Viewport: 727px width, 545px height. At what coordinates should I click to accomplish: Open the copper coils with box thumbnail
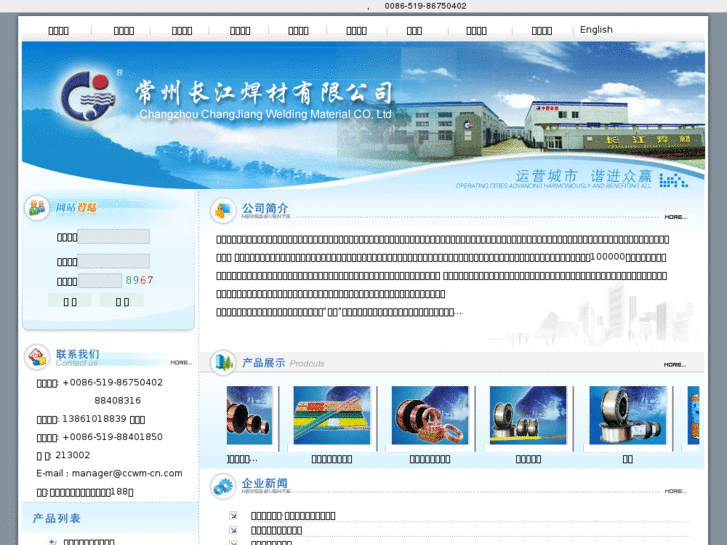430,415
